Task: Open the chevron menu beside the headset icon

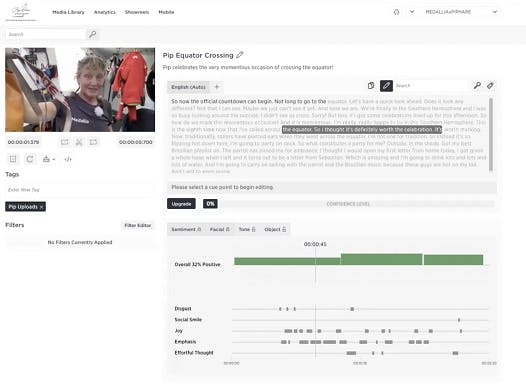Action: [x=412, y=12]
